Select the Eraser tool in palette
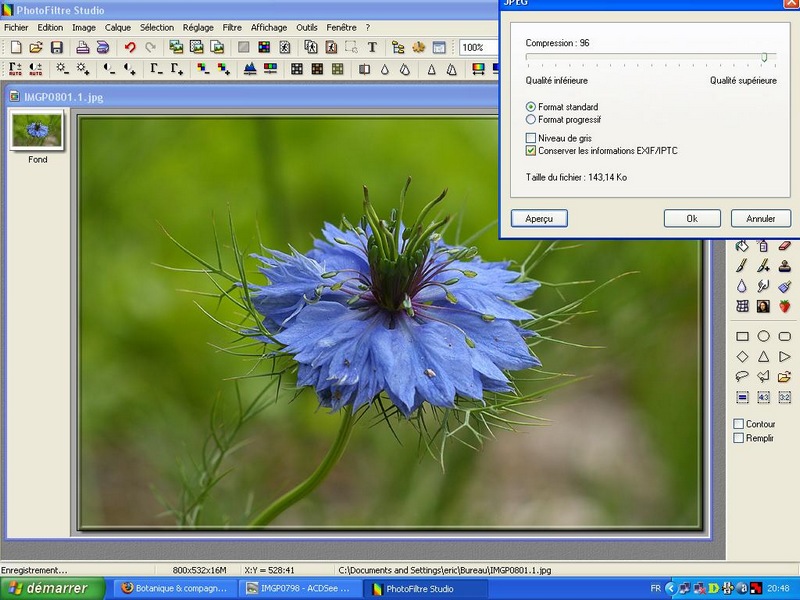This screenshot has height=600, width=800. 784,246
